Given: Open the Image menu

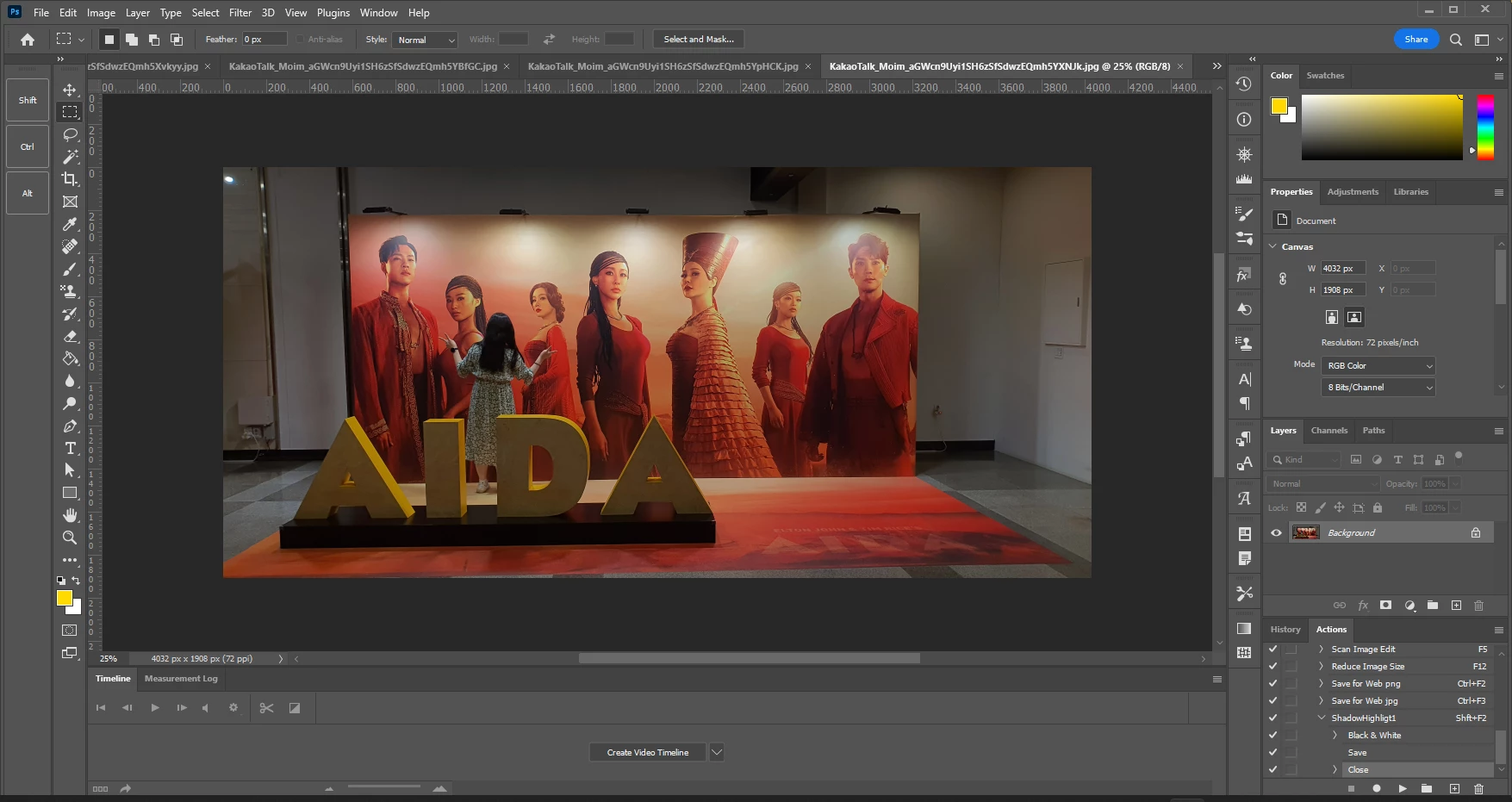Looking at the screenshot, I should (101, 13).
